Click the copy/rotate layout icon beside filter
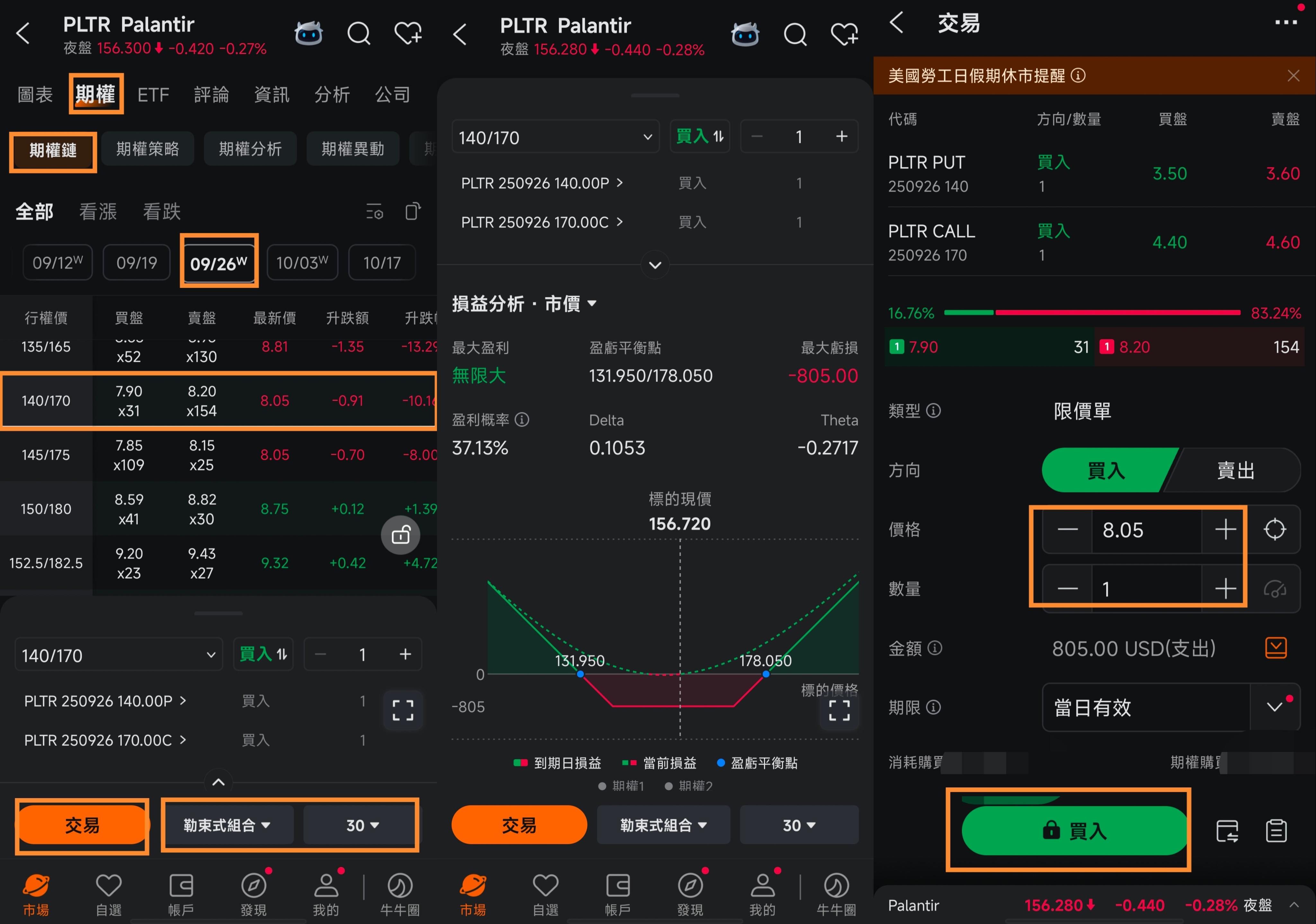 (x=413, y=211)
